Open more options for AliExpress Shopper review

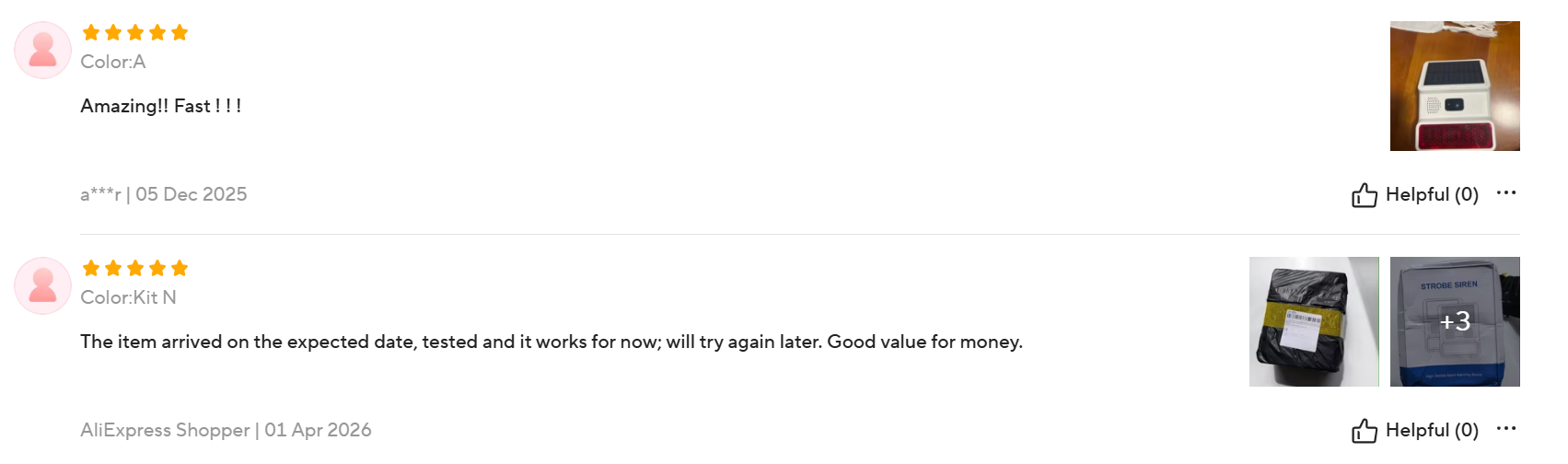pos(1505,429)
